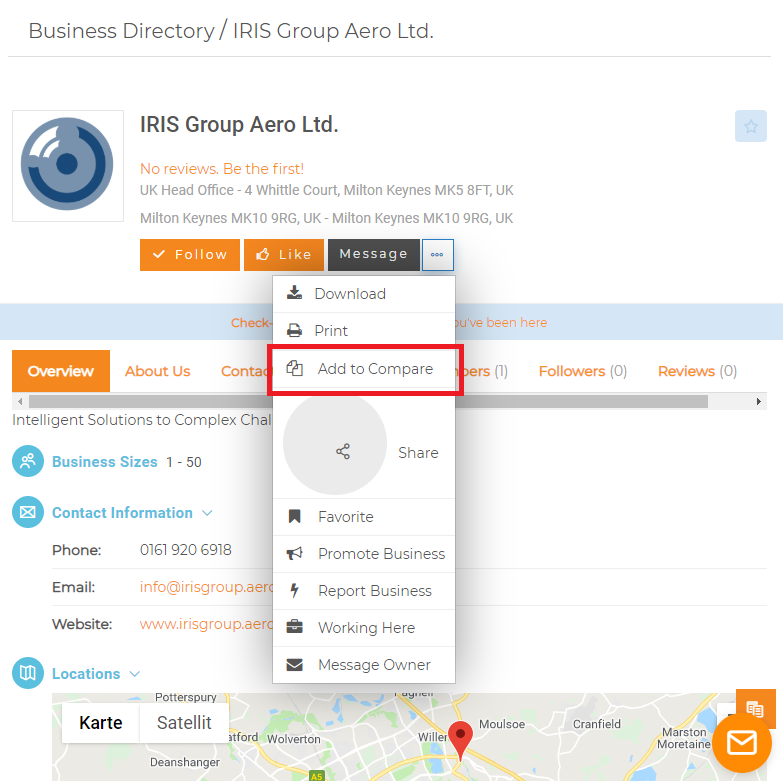Open the Followers (0) tab
This screenshot has height=781, width=783.
pyautogui.click(x=583, y=371)
